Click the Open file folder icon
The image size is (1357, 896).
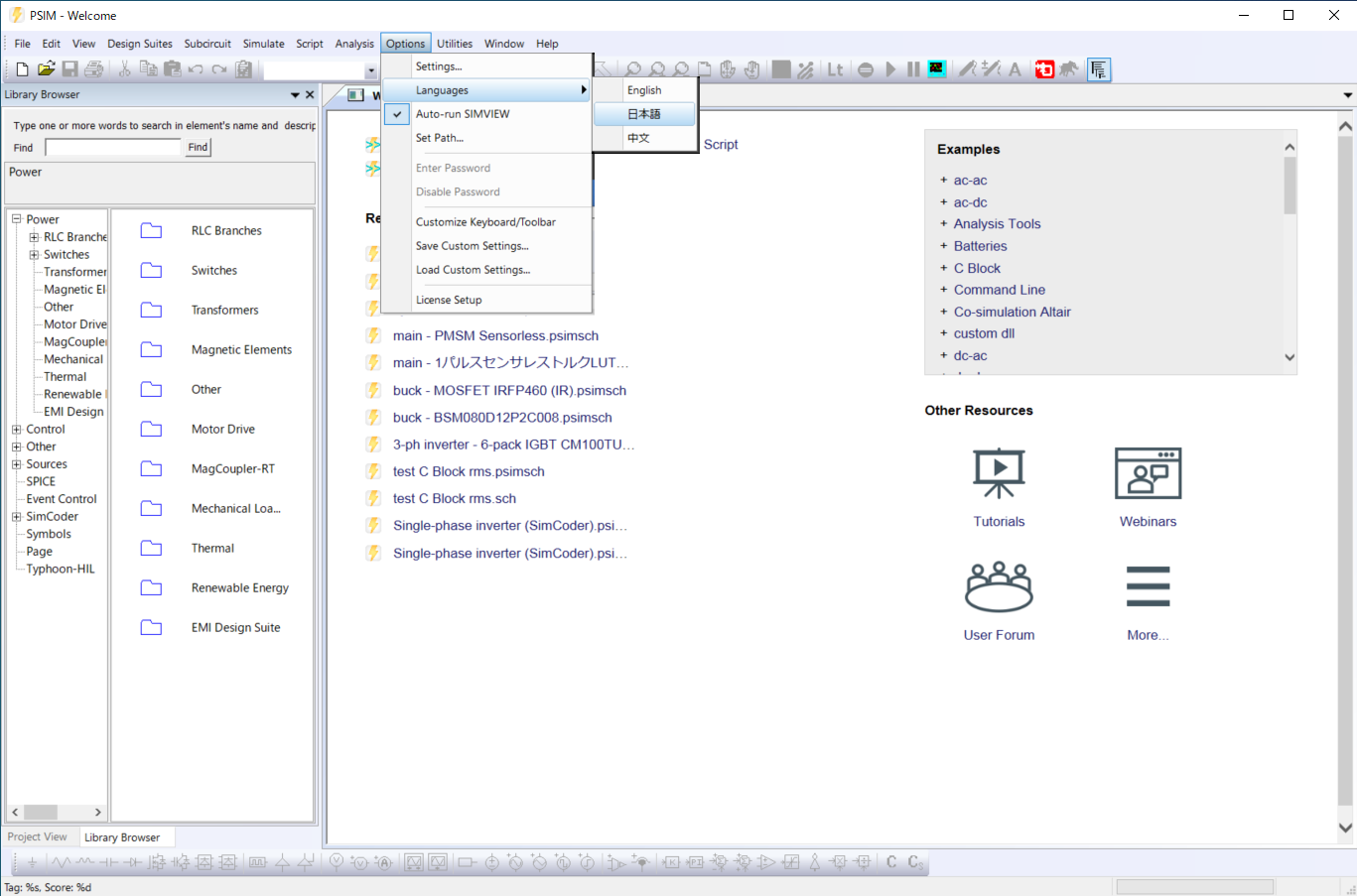coord(46,69)
